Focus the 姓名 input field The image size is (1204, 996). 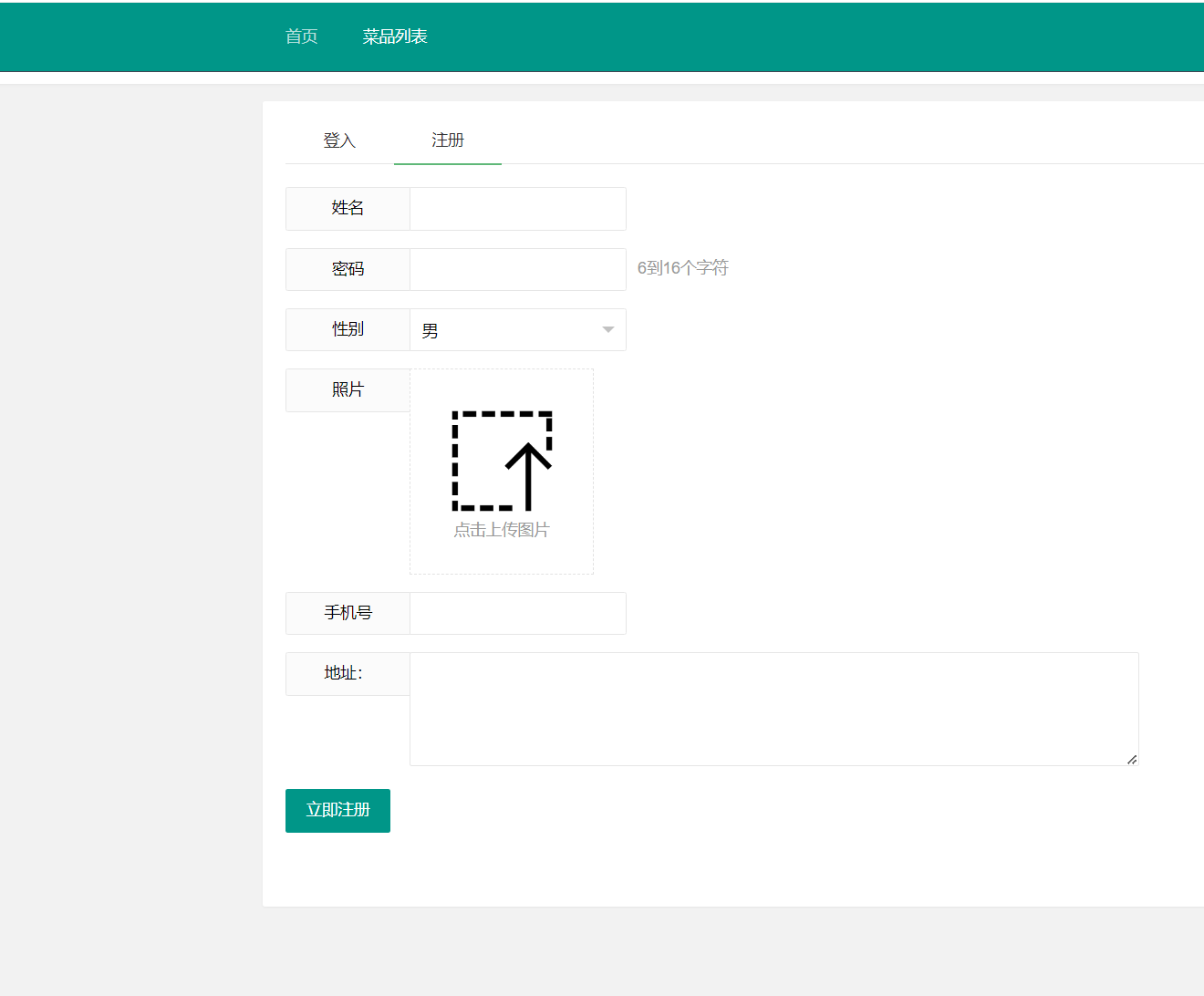518,209
